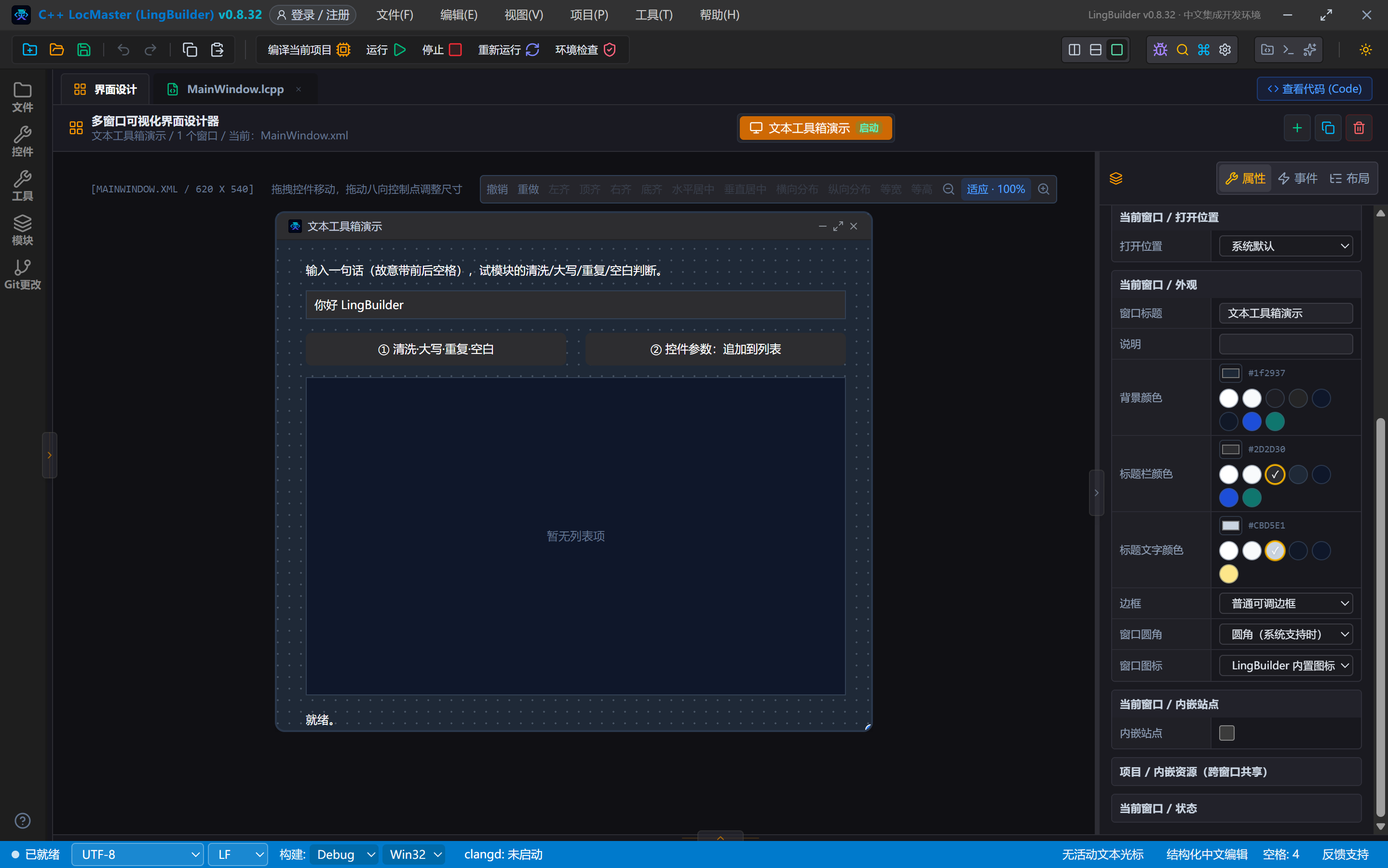Open the UTF-8 encoding dropdown
The width and height of the screenshot is (1388, 868).
pyautogui.click(x=137, y=855)
